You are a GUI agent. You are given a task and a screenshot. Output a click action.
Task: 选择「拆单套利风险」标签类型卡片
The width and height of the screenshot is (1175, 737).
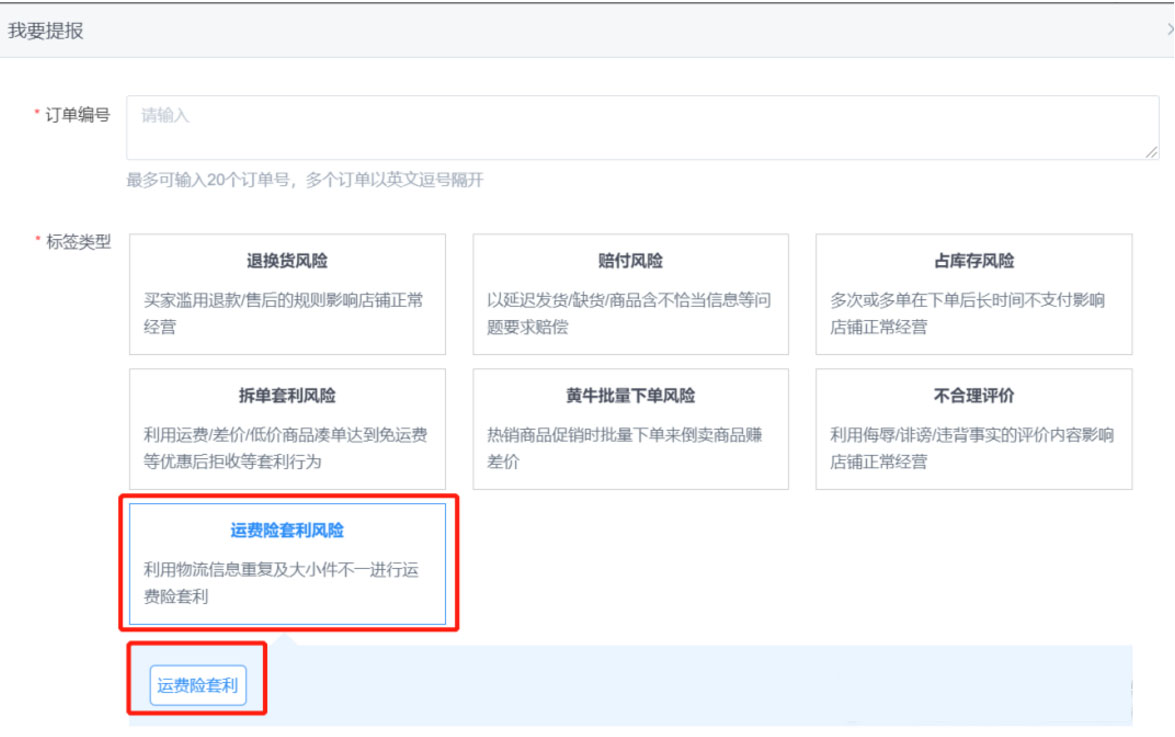tap(290, 429)
